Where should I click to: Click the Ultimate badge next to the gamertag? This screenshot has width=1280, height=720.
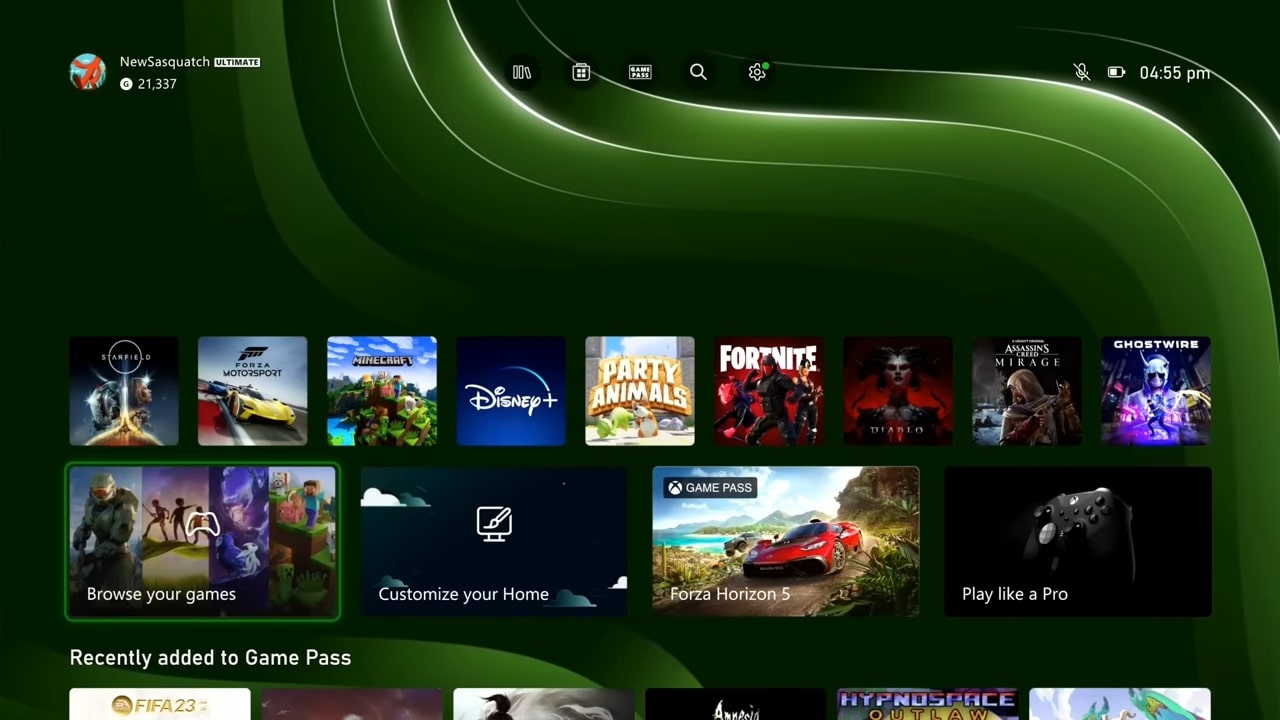237,61
